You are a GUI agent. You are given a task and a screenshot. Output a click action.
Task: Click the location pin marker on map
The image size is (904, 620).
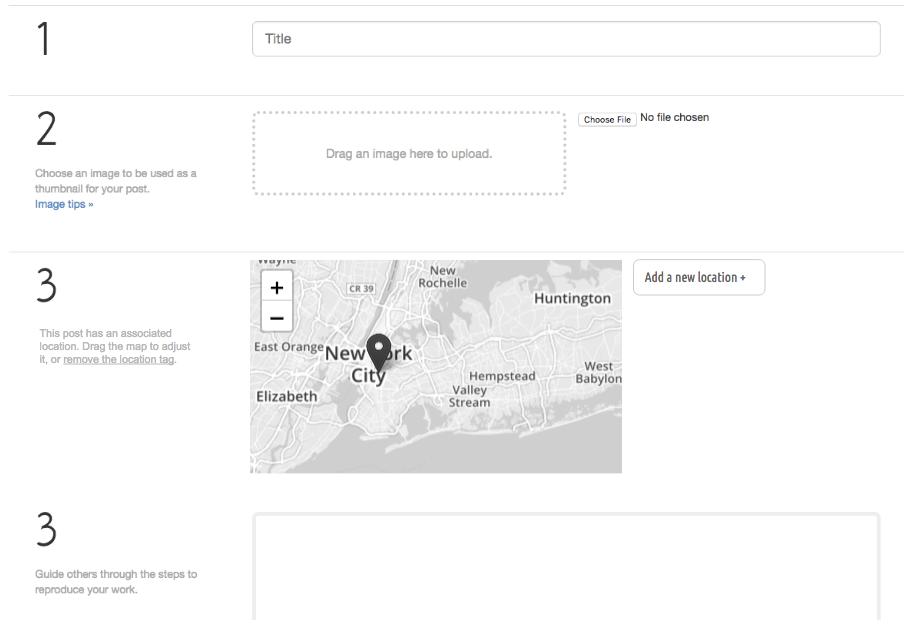point(379,353)
